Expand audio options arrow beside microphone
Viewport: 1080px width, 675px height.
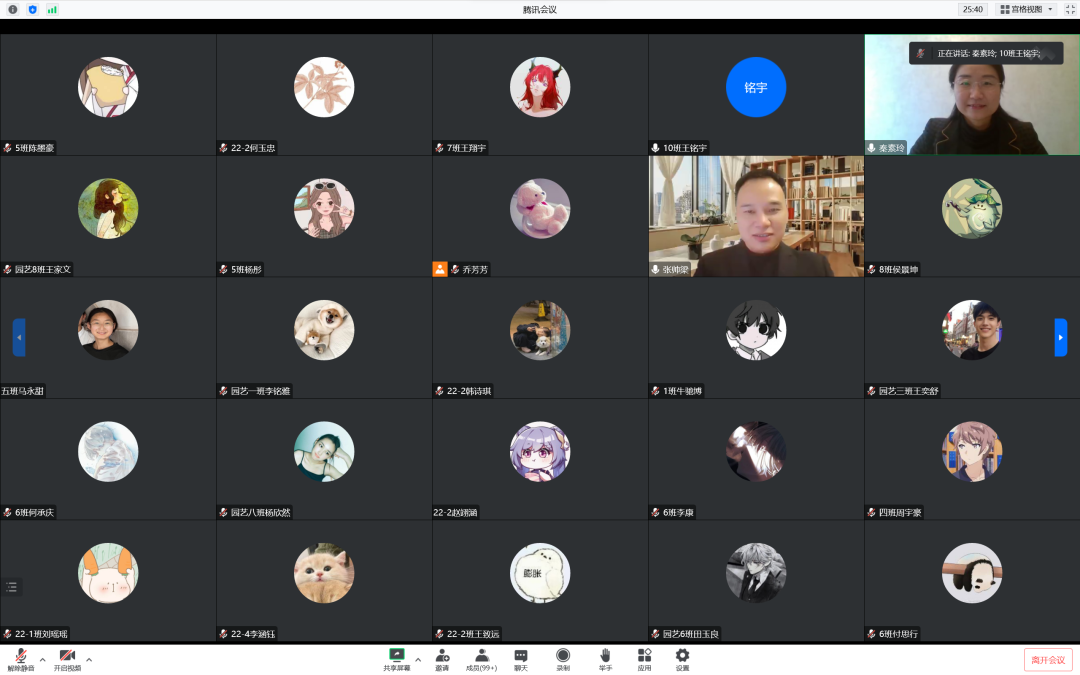pos(42,659)
